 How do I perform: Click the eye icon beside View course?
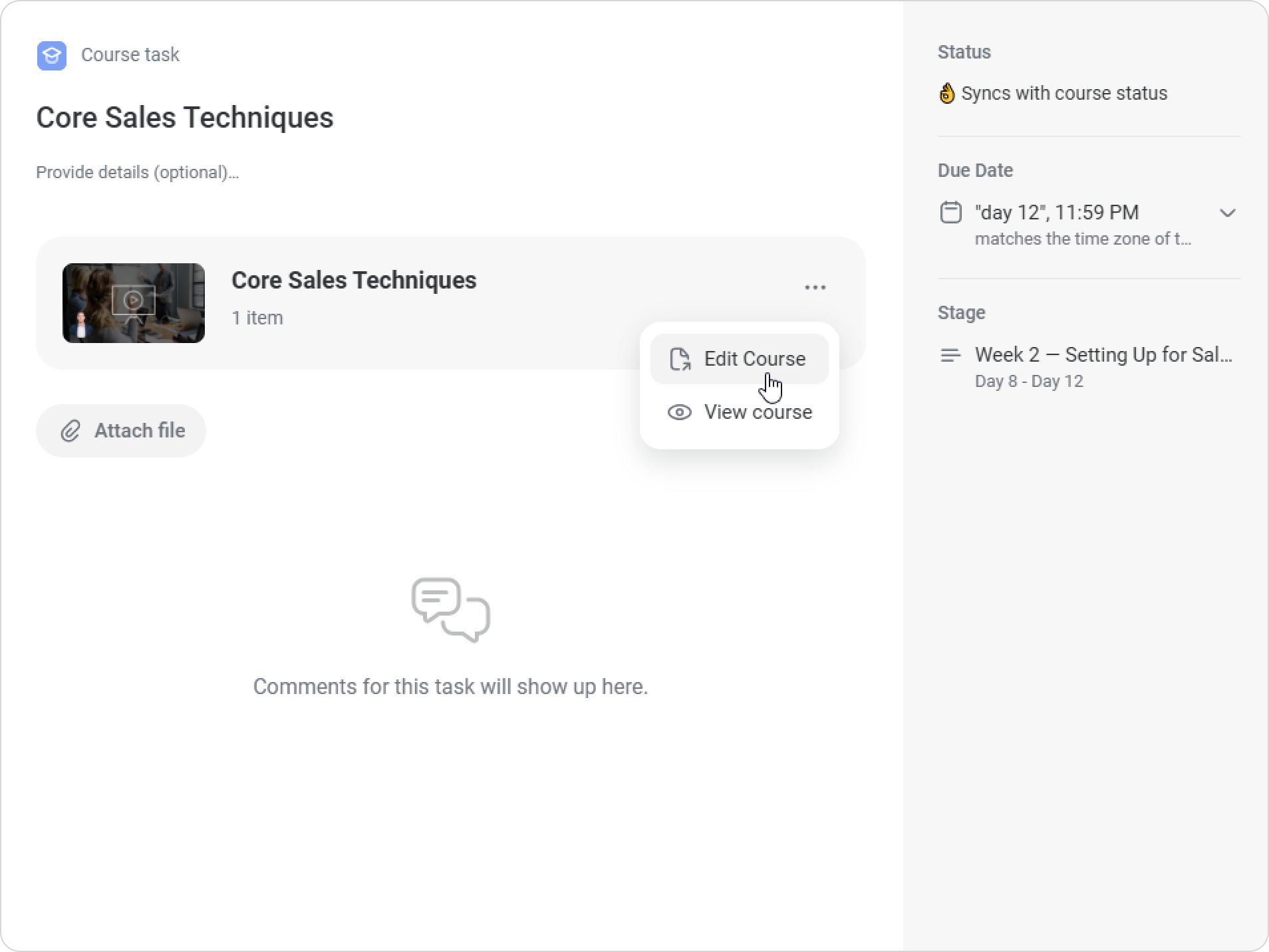679,412
